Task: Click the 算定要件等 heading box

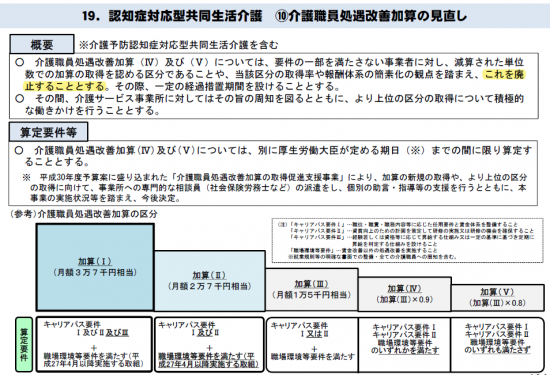Action: coord(48,132)
